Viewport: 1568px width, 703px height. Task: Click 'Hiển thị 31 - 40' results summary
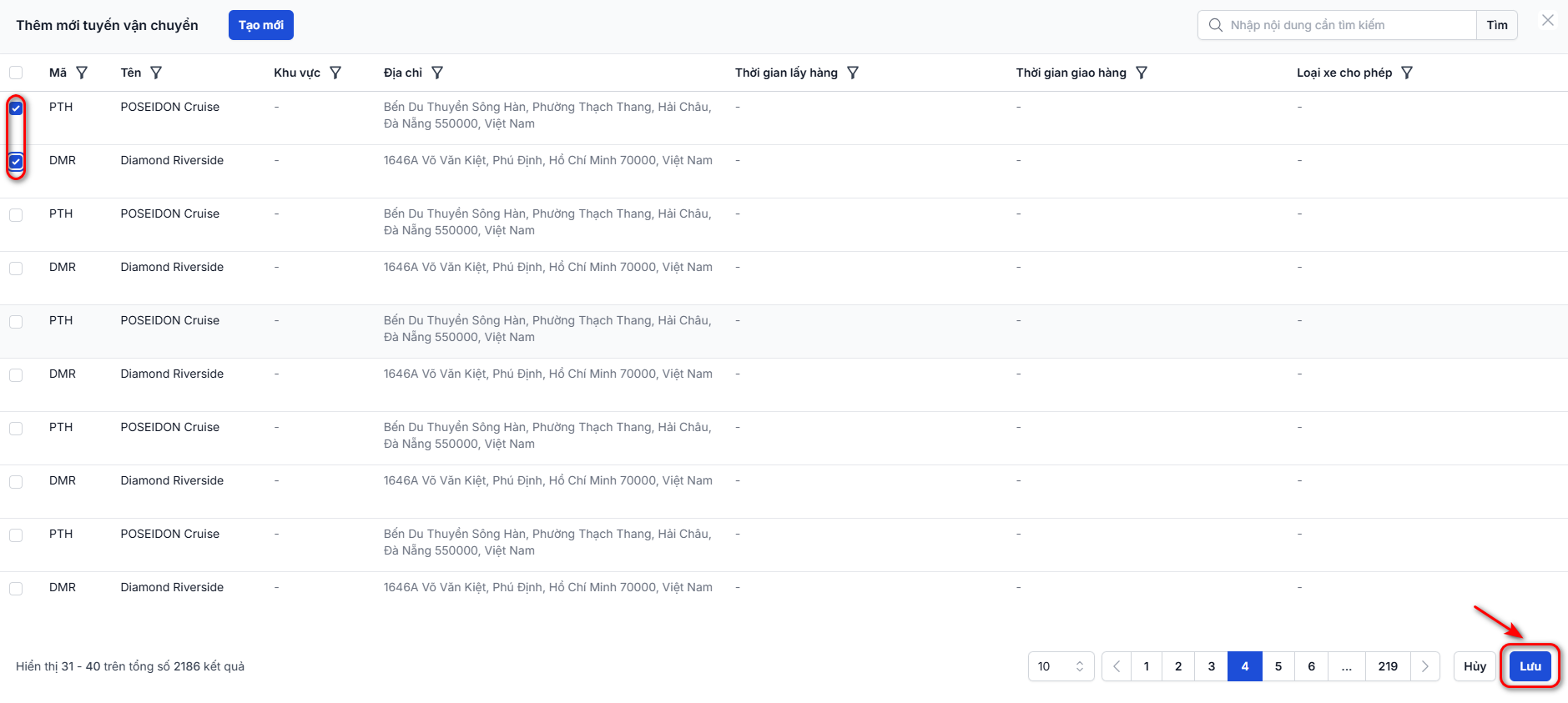click(130, 666)
